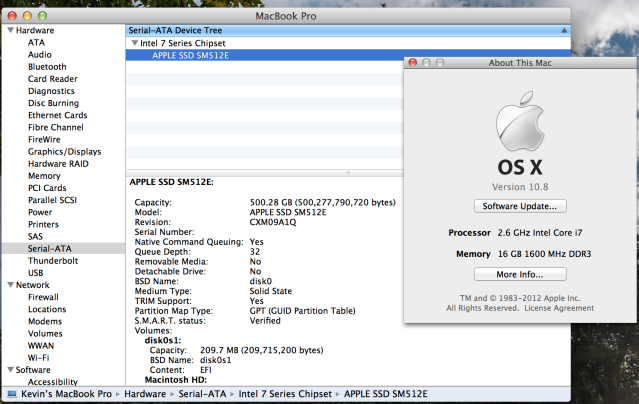Open Printers hardware entry

(43, 224)
